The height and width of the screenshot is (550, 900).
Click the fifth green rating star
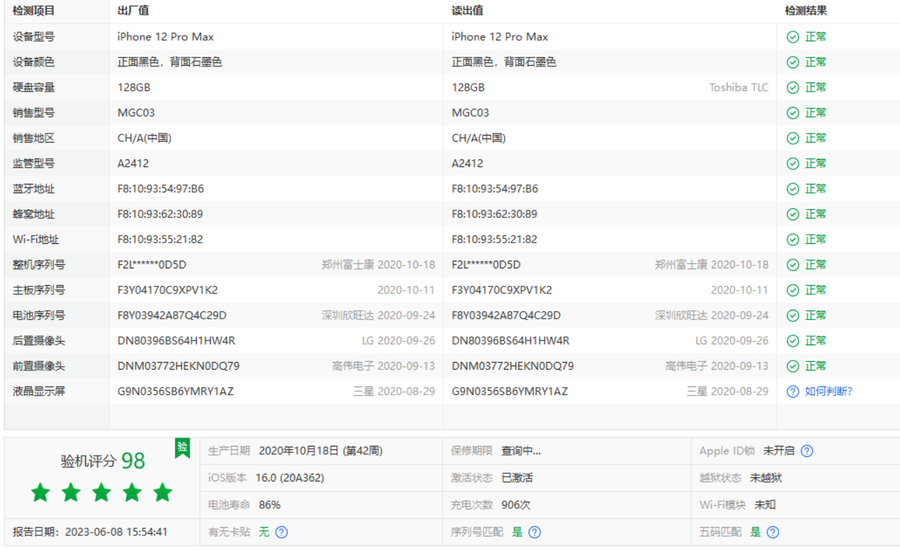click(x=162, y=492)
